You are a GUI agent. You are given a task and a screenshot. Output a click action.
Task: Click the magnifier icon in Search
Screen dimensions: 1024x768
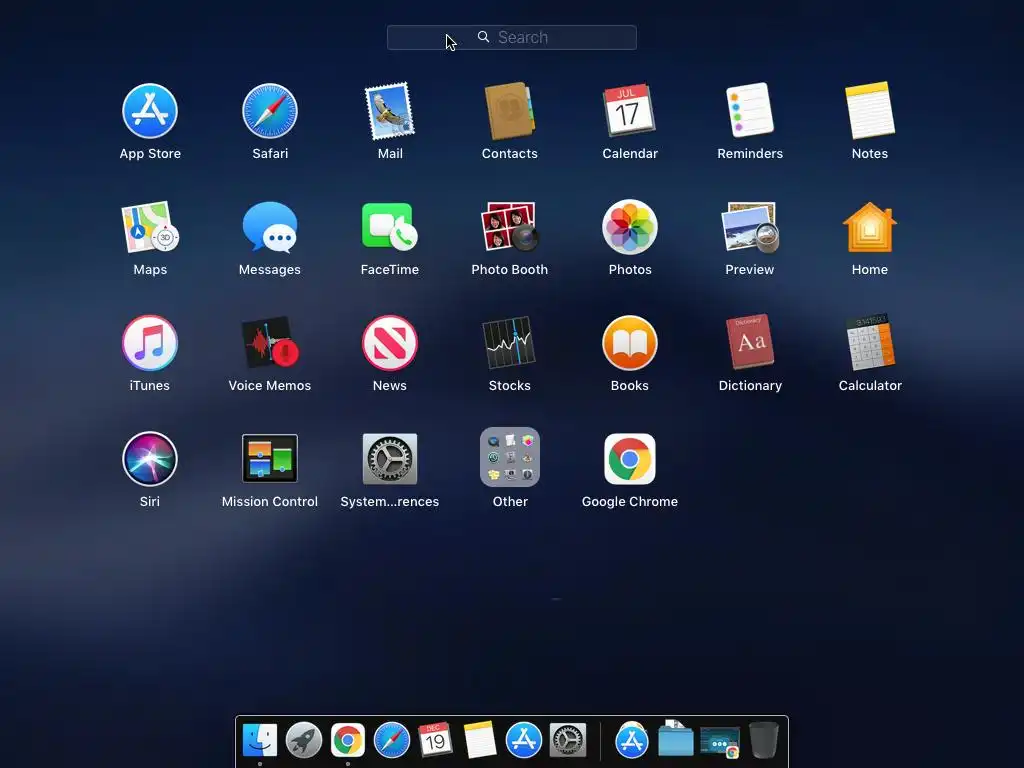483,37
